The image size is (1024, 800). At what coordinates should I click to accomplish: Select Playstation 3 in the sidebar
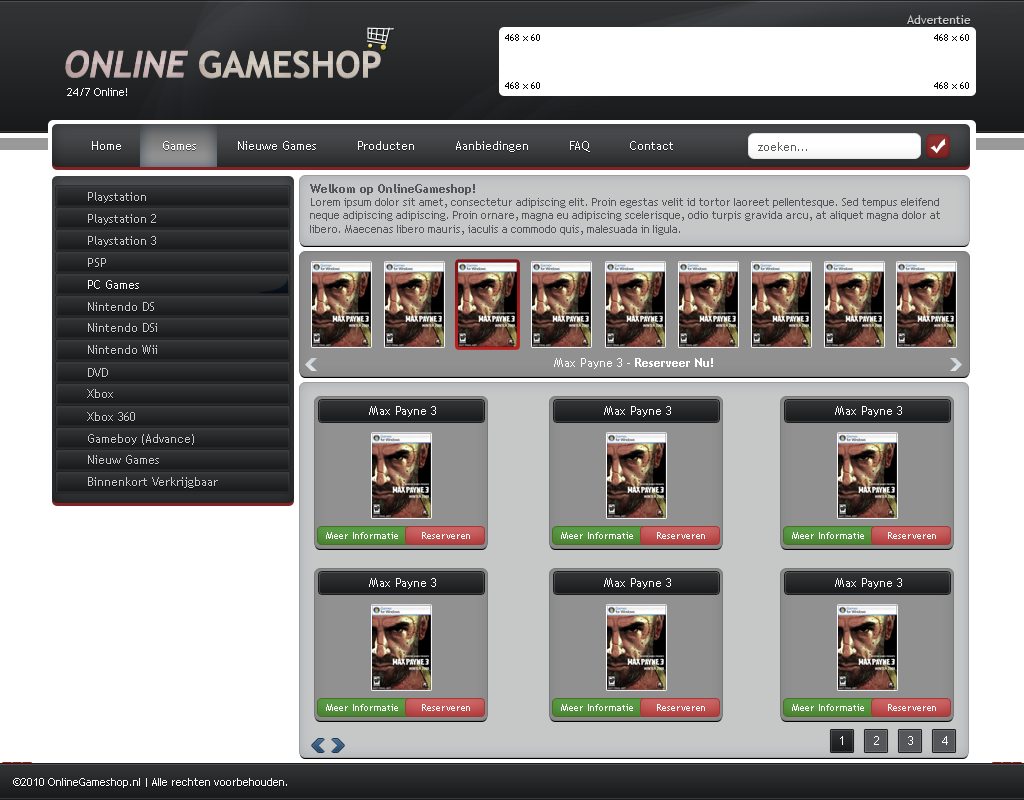(x=173, y=241)
